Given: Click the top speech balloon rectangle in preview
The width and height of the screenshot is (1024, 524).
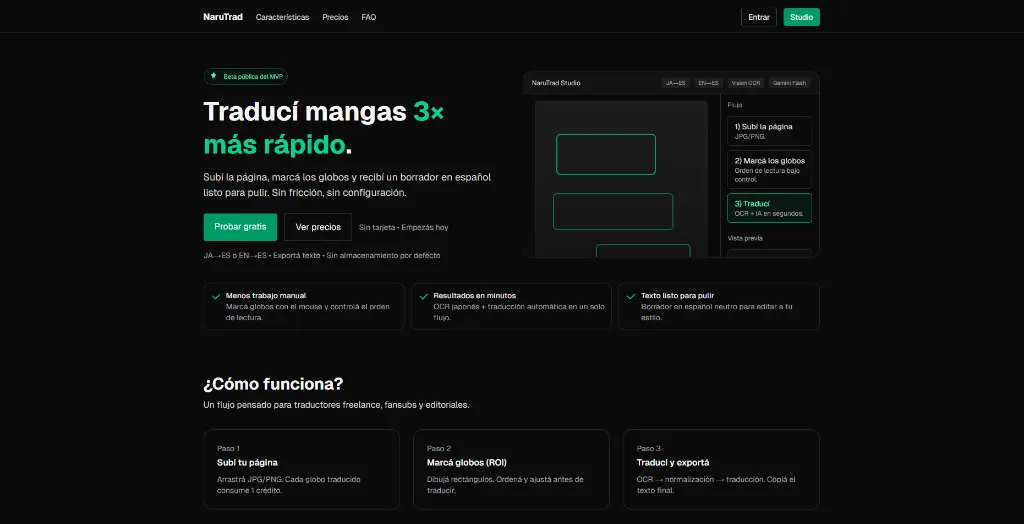Looking at the screenshot, I should (605, 154).
